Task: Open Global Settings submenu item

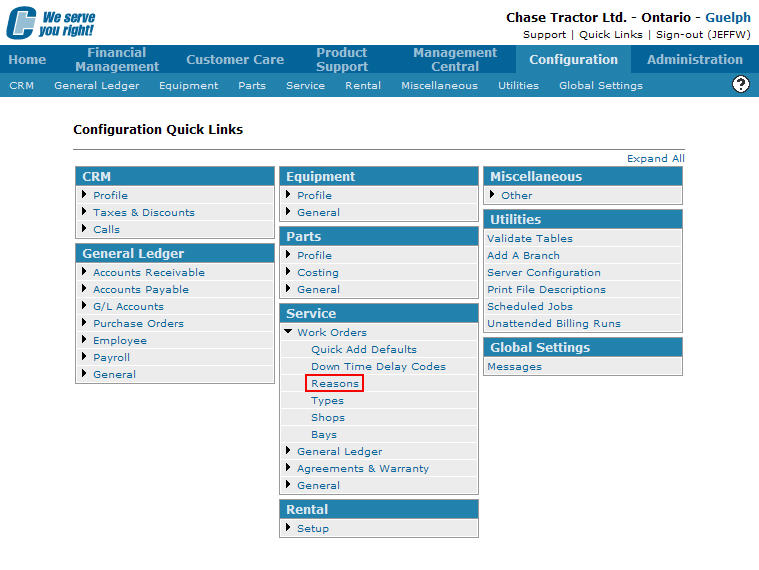Action: point(601,86)
